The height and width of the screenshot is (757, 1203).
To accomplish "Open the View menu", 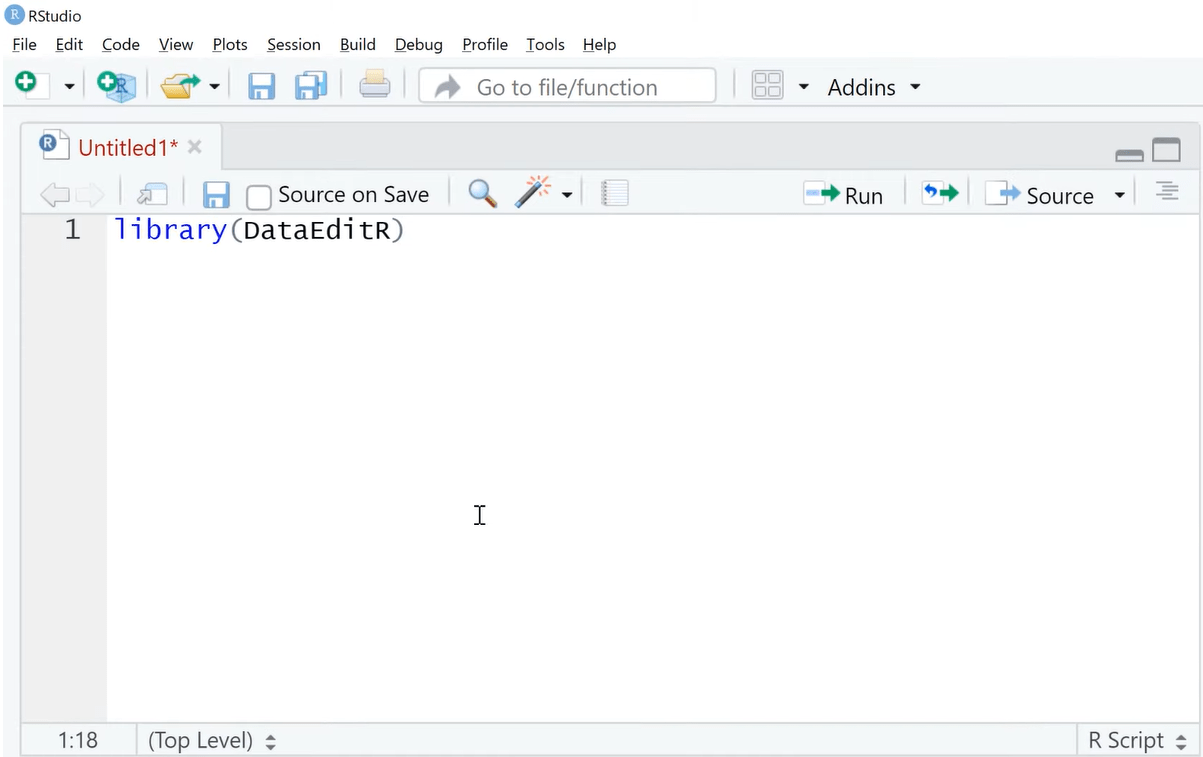I will point(176,44).
